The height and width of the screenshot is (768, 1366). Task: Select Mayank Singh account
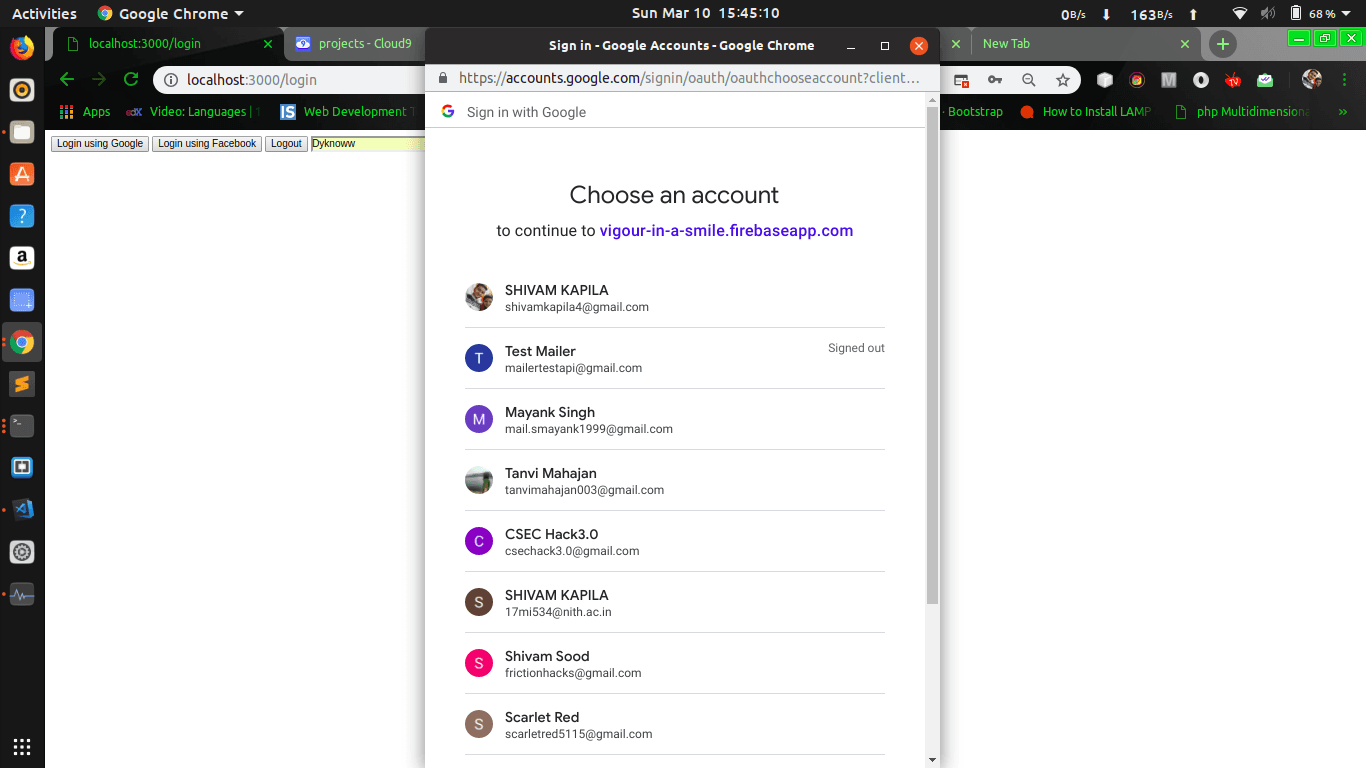tap(675, 419)
